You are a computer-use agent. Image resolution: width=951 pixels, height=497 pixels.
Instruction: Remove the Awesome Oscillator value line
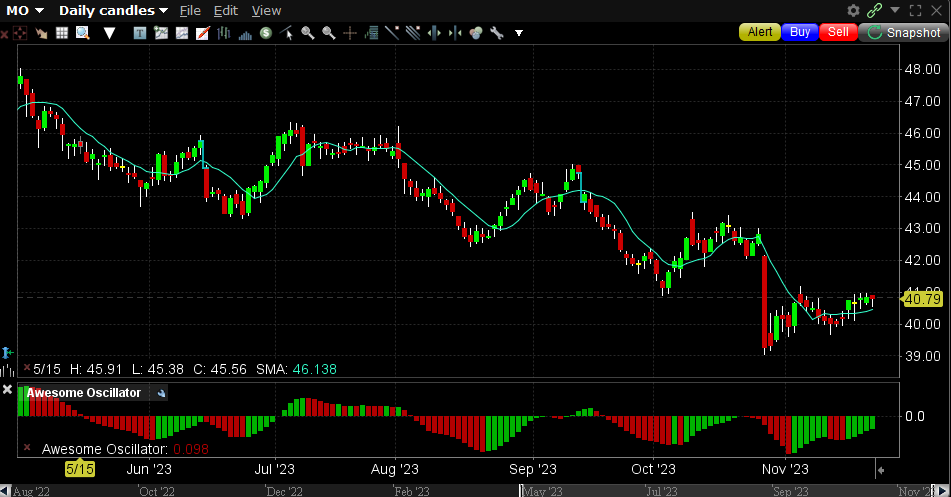pos(29,449)
